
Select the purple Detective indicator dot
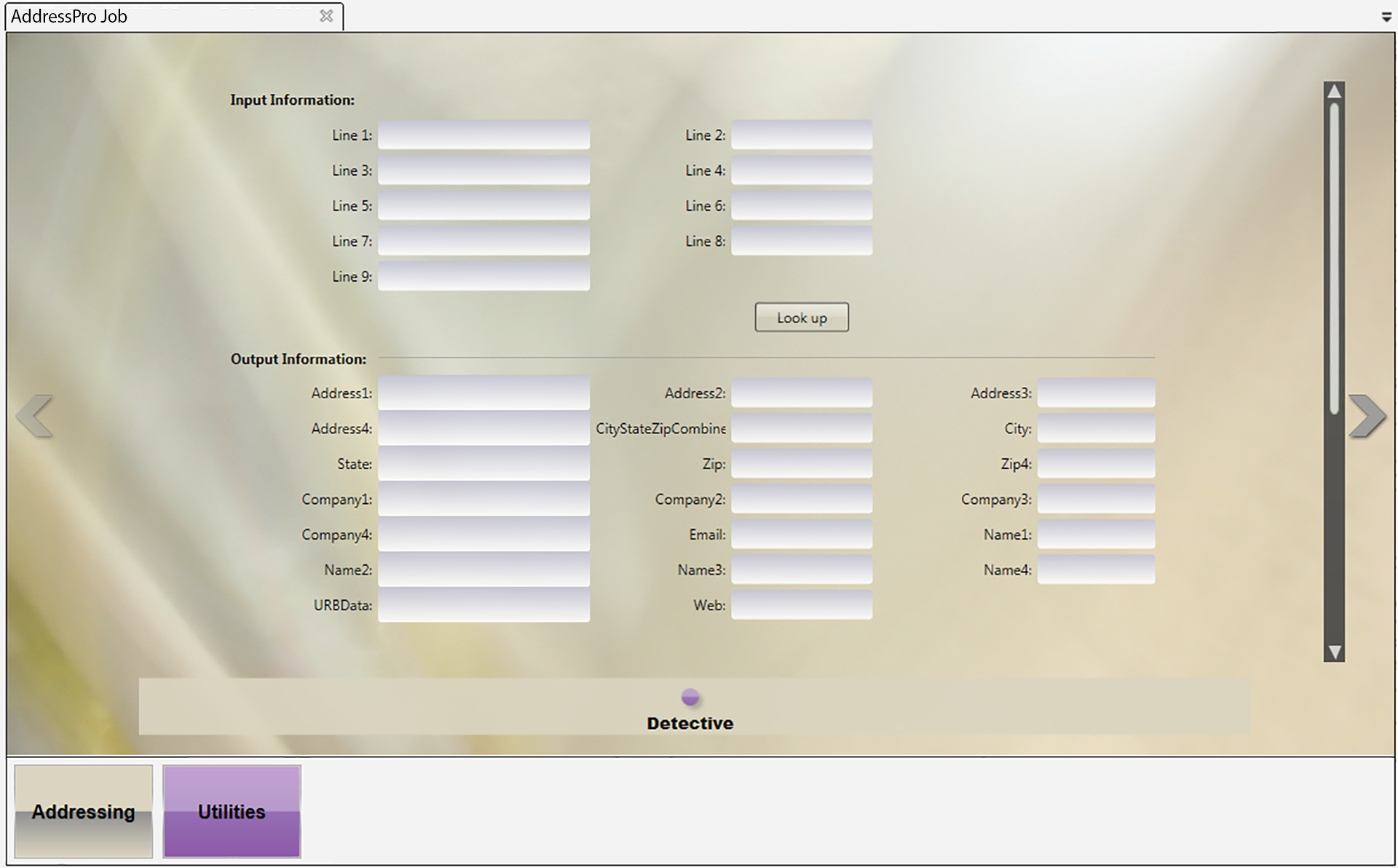click(690, 697)
